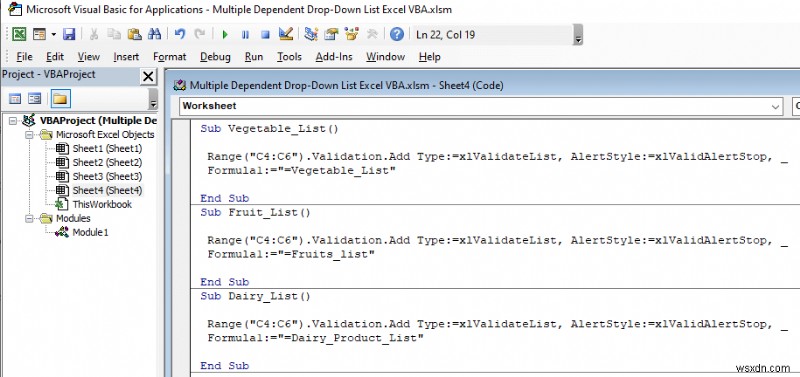Click the Insert UserForm toolbar icon
The height and width of the screenshot is (377, 800).
point(39,35)
